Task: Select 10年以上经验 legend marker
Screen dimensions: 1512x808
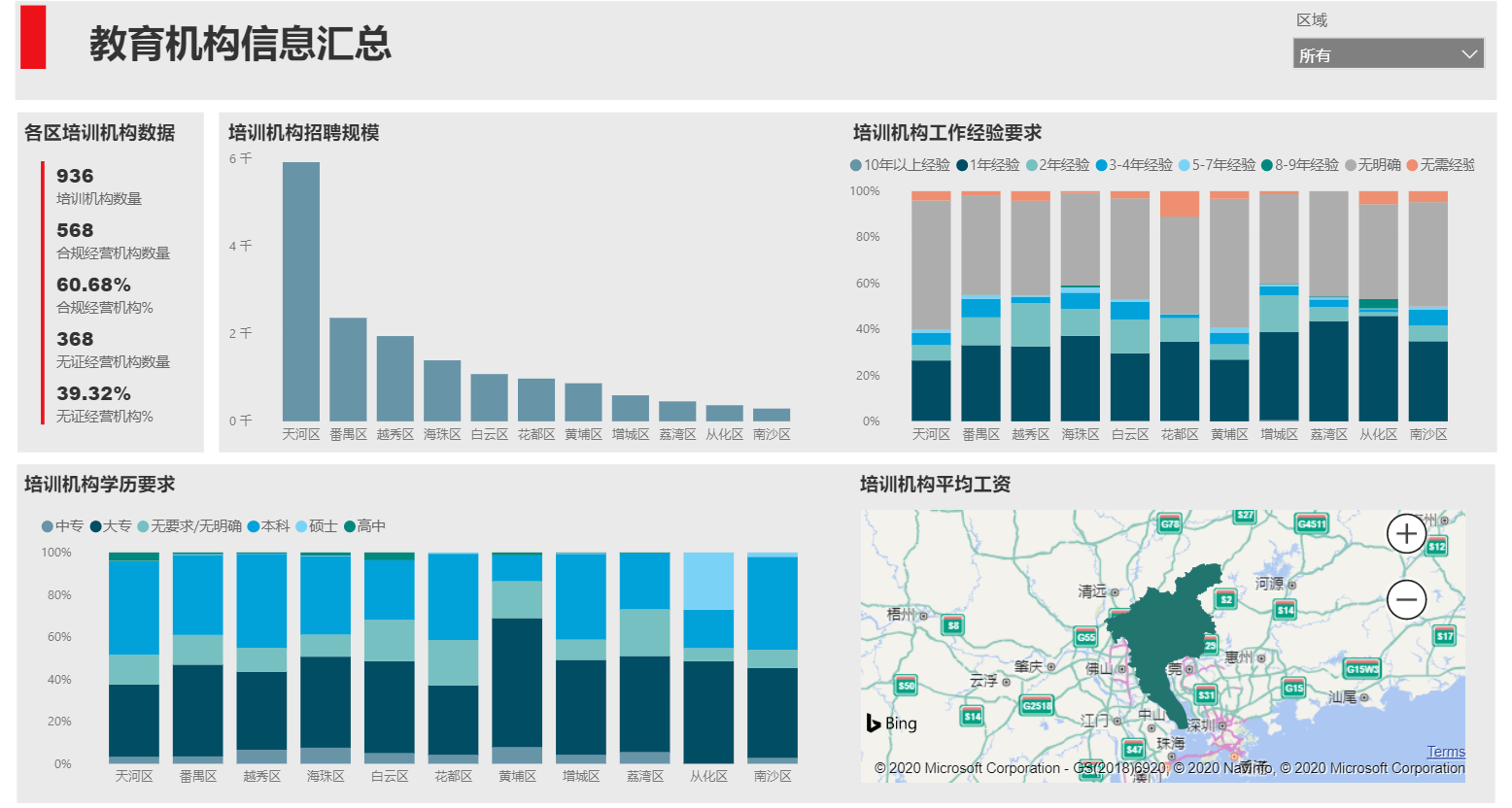Action: [856, 165]
